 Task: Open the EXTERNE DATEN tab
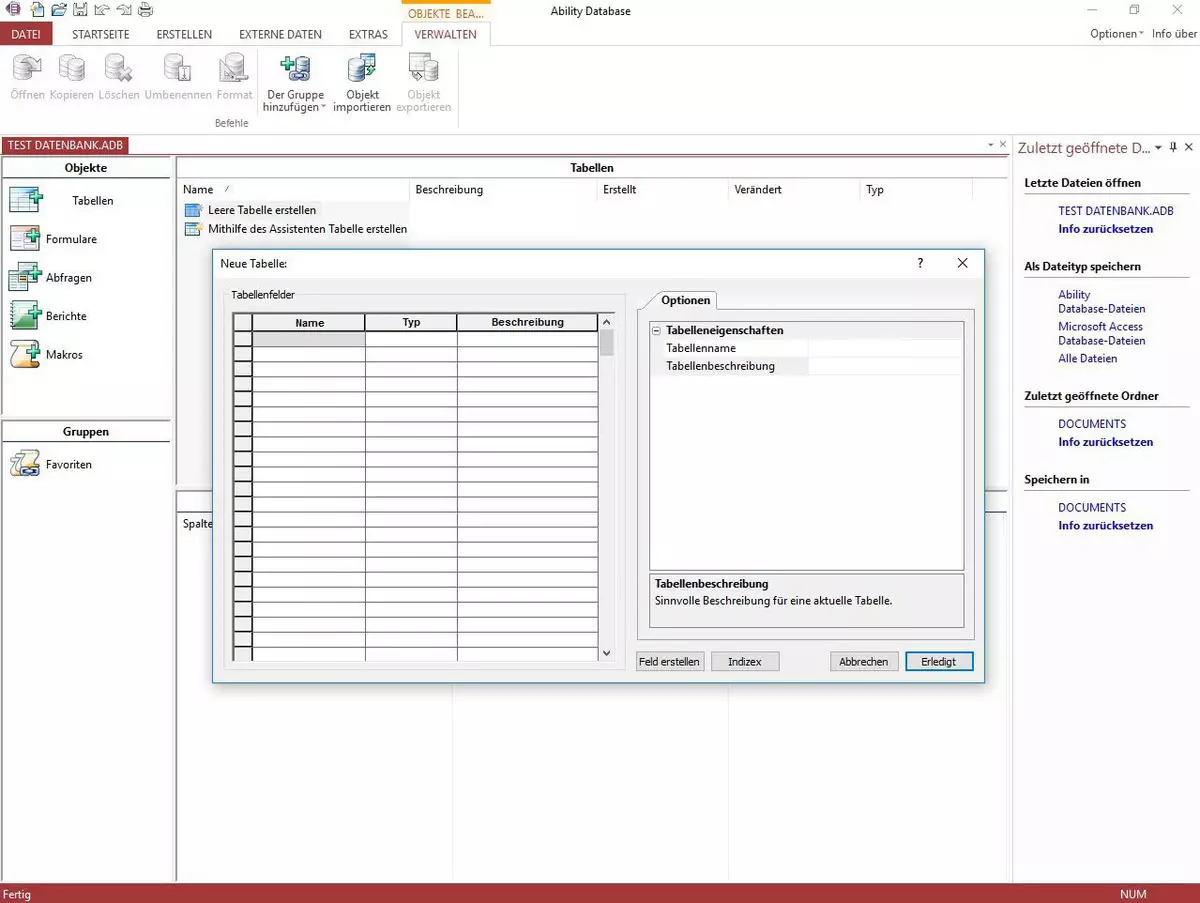click(x=280, y=34)
